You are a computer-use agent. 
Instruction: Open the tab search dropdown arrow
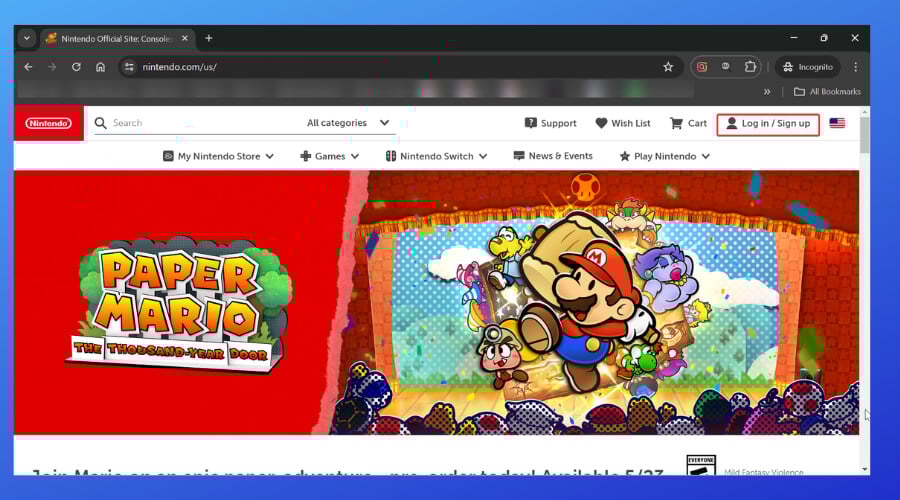point(26,38)
